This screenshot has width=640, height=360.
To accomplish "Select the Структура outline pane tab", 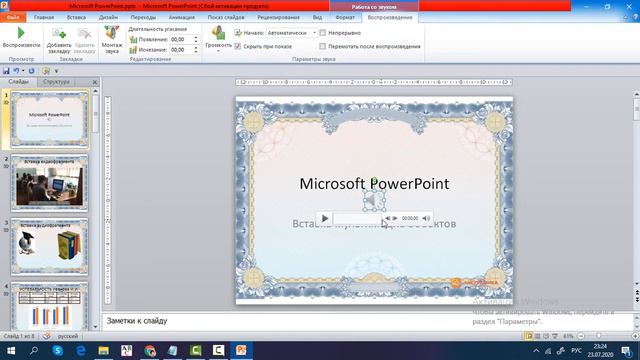I will [56, 82].
